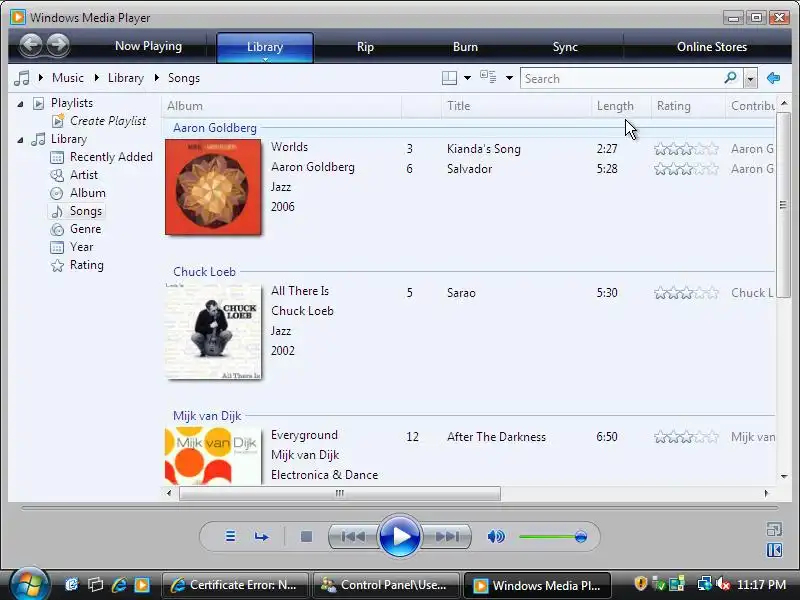800x600 pixels.
Task: Open Certificate Error taskbar window
Action: coord(235,585)
